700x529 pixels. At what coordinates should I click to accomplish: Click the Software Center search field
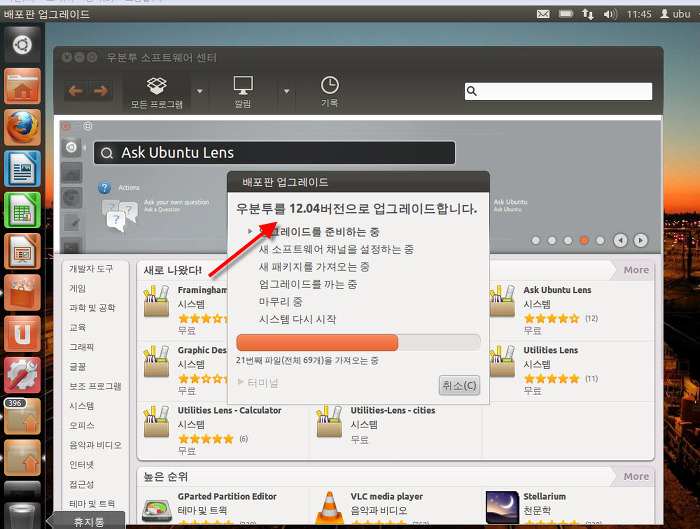pos(558,92)
